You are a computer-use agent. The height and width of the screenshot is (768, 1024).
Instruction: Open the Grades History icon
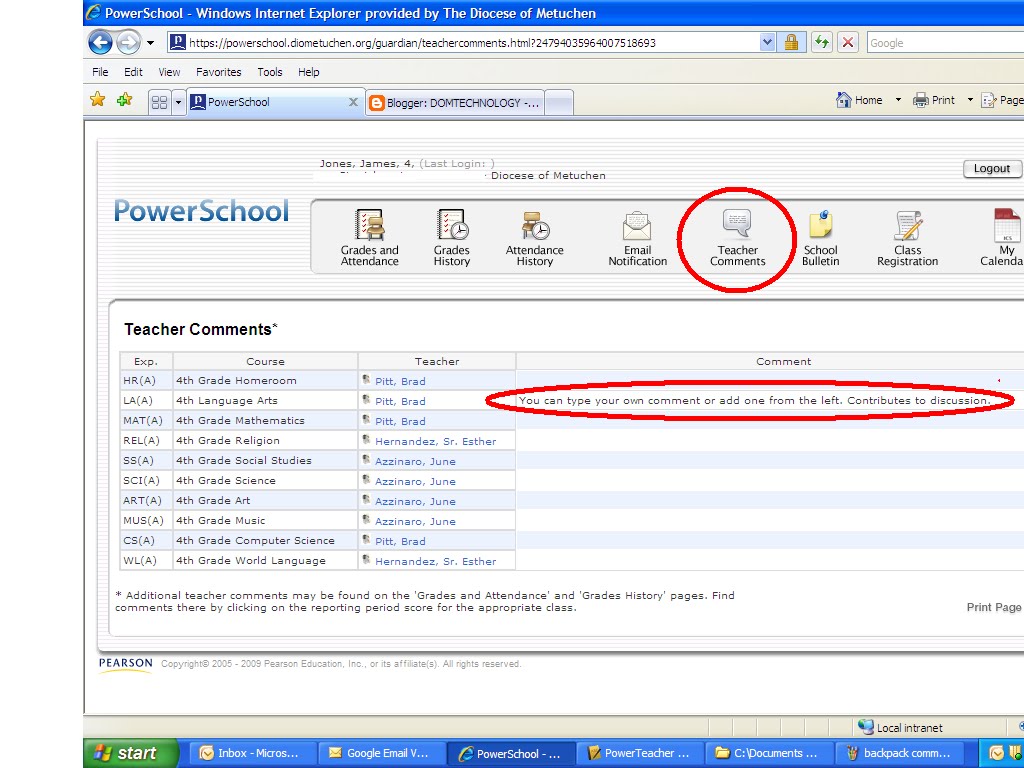pyautogui.click(x=451, y=238)
